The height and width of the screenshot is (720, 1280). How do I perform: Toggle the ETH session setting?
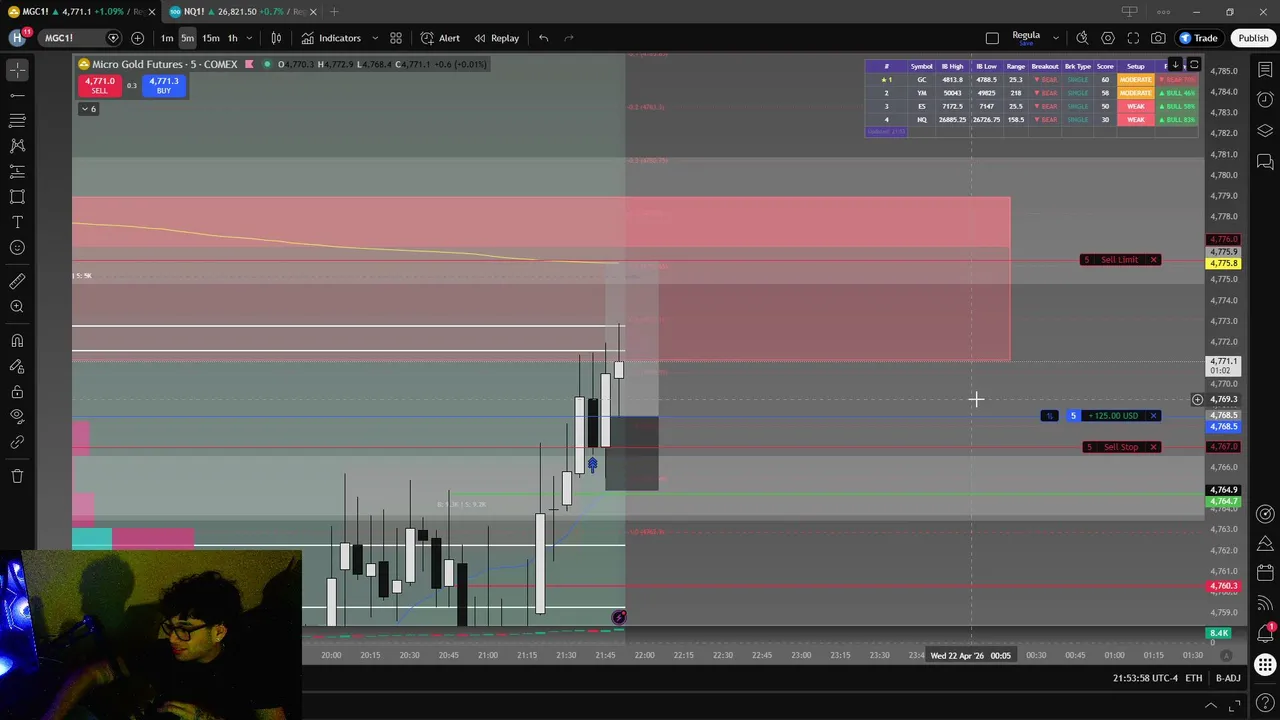tap(1194, 678)
